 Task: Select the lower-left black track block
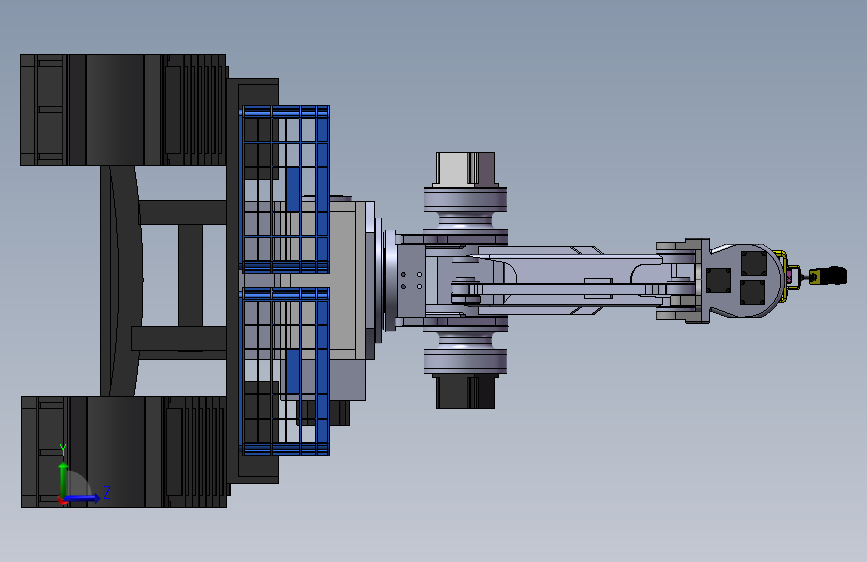pyautogui.click(x=124, y=451)
